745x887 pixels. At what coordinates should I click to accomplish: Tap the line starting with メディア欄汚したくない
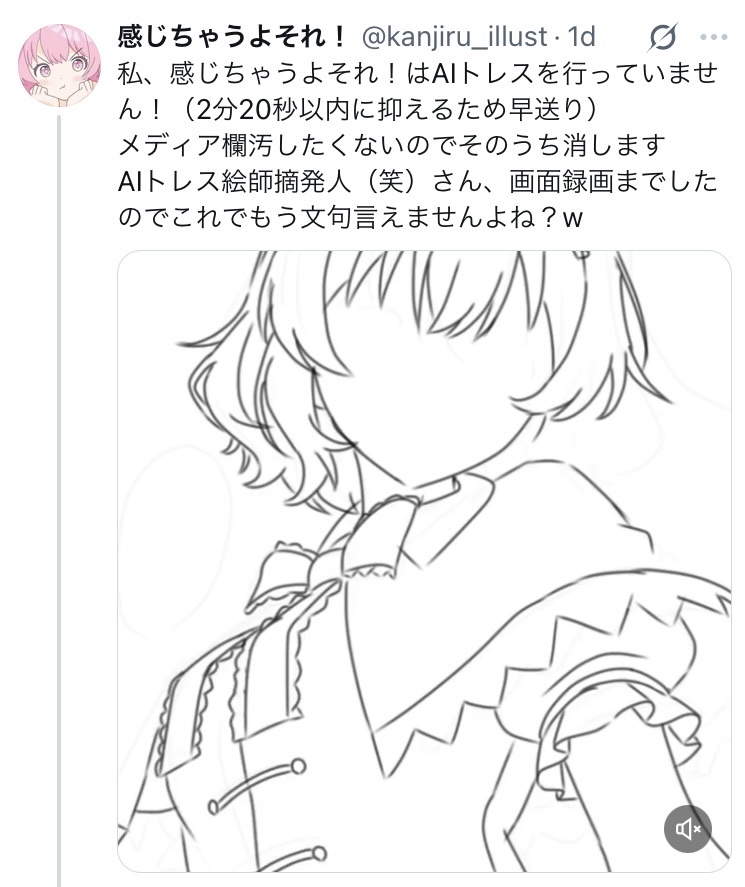click(x=391, y=146)
